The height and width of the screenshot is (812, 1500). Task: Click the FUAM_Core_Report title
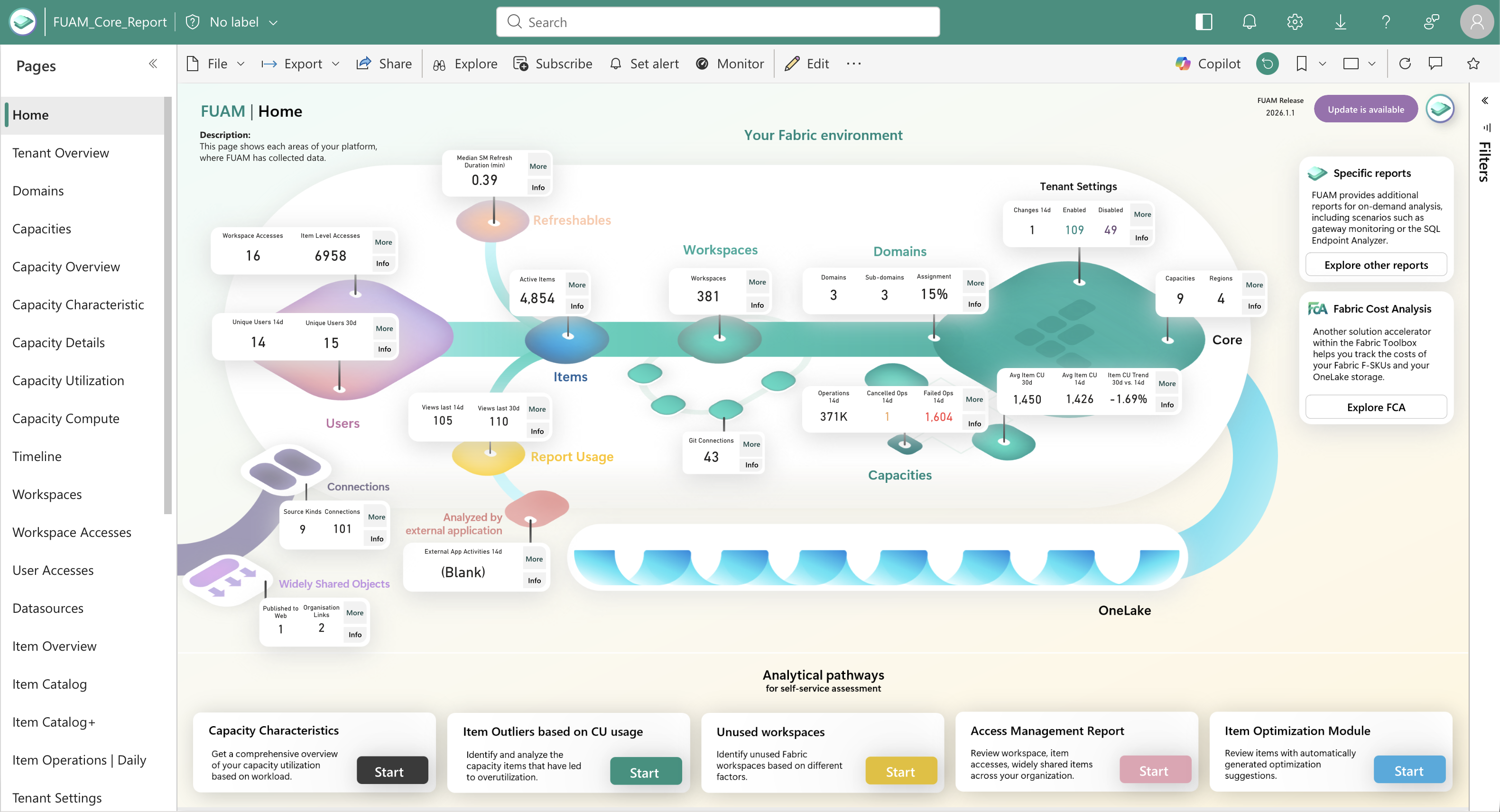coord(110,22)
